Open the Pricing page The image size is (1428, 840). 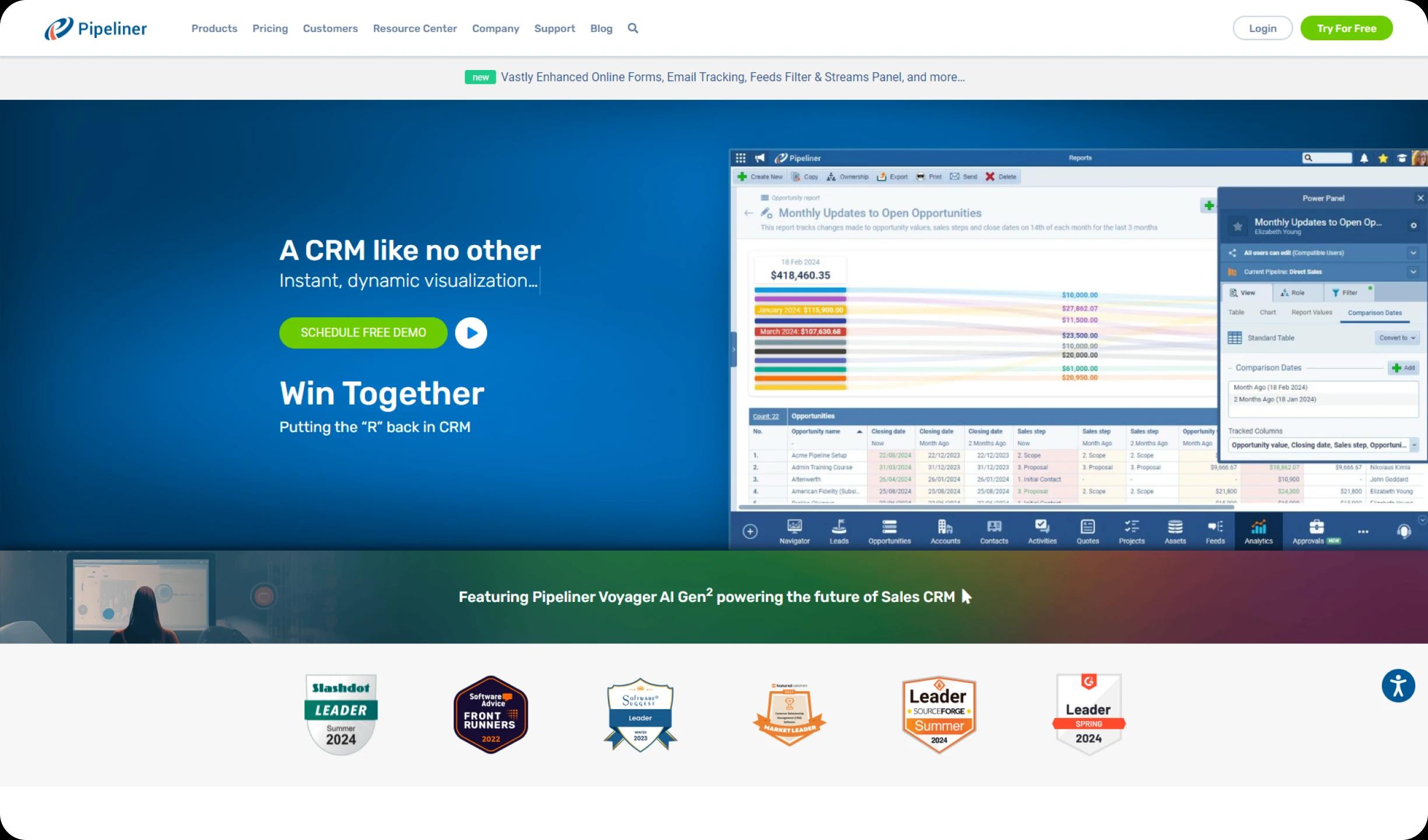click(270, 28)
